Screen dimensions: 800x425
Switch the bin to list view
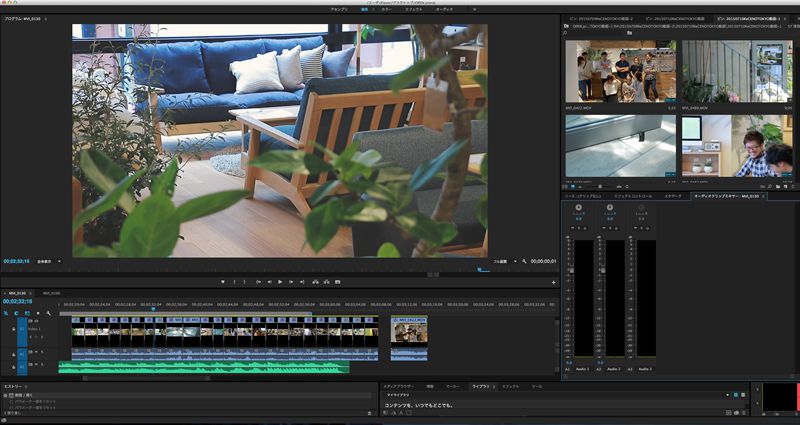click(x=565, y=187)
